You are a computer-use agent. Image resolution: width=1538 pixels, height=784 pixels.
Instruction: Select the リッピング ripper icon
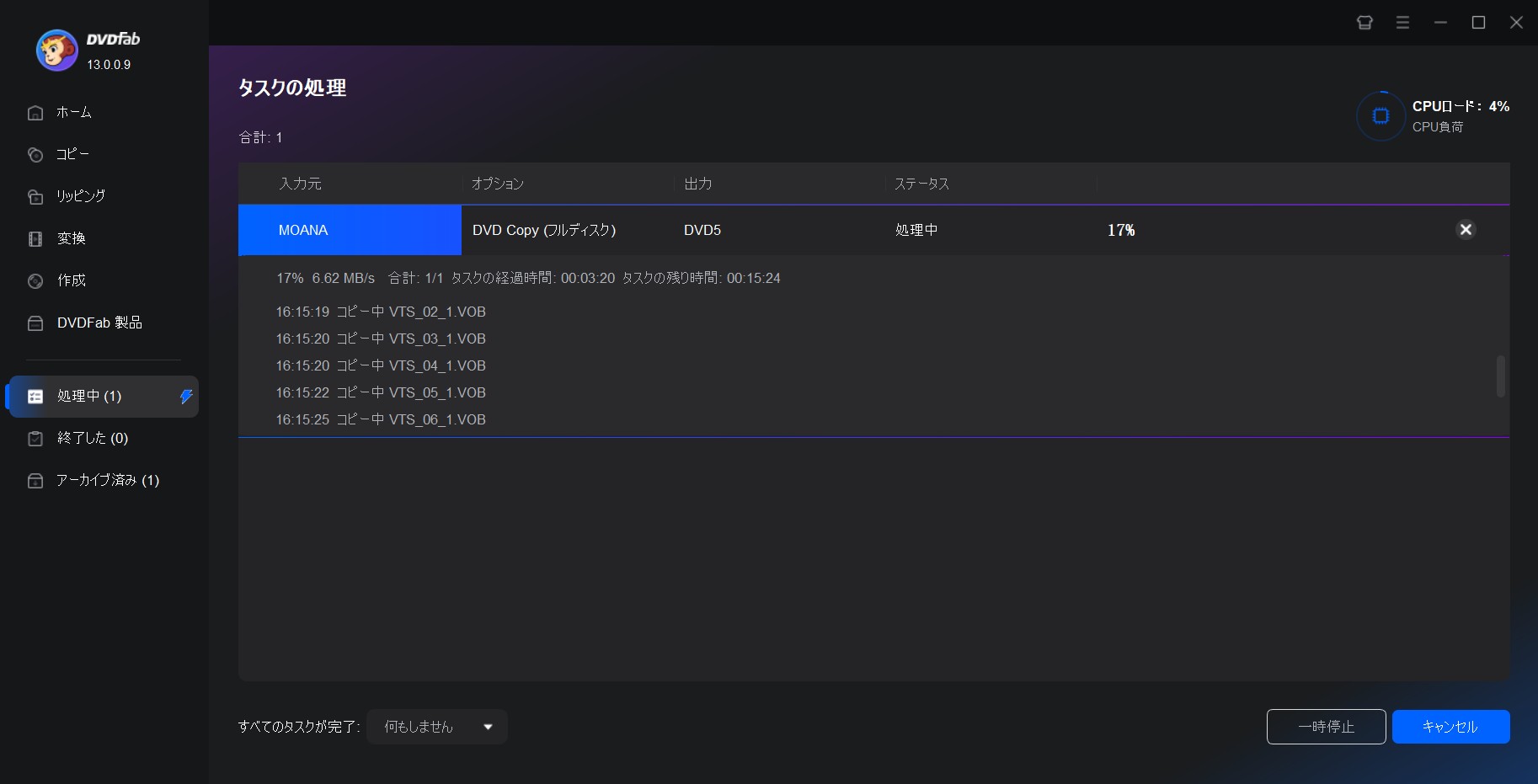tap(35, 197)
